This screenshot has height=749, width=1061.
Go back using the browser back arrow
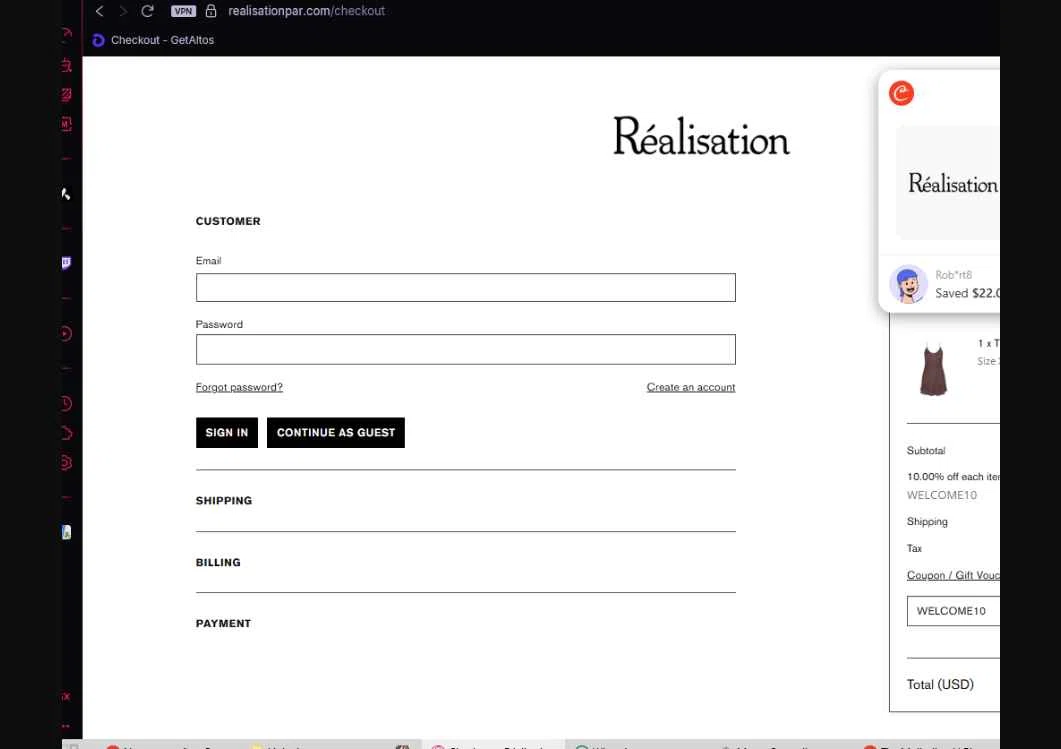click(x=99, y=11)
